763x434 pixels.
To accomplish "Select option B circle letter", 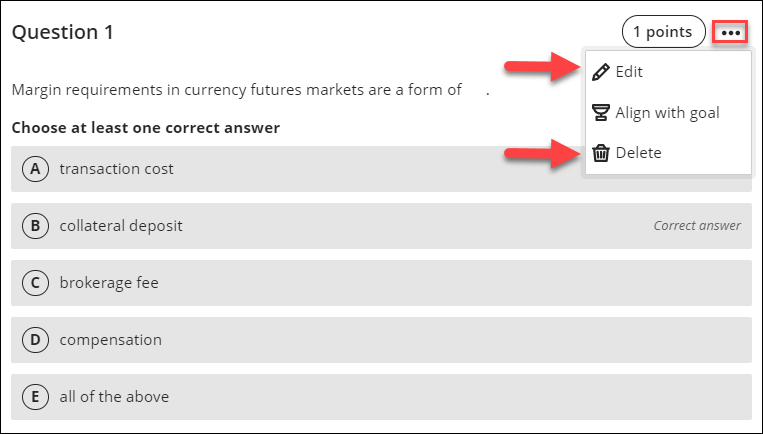I will (35, 226).
